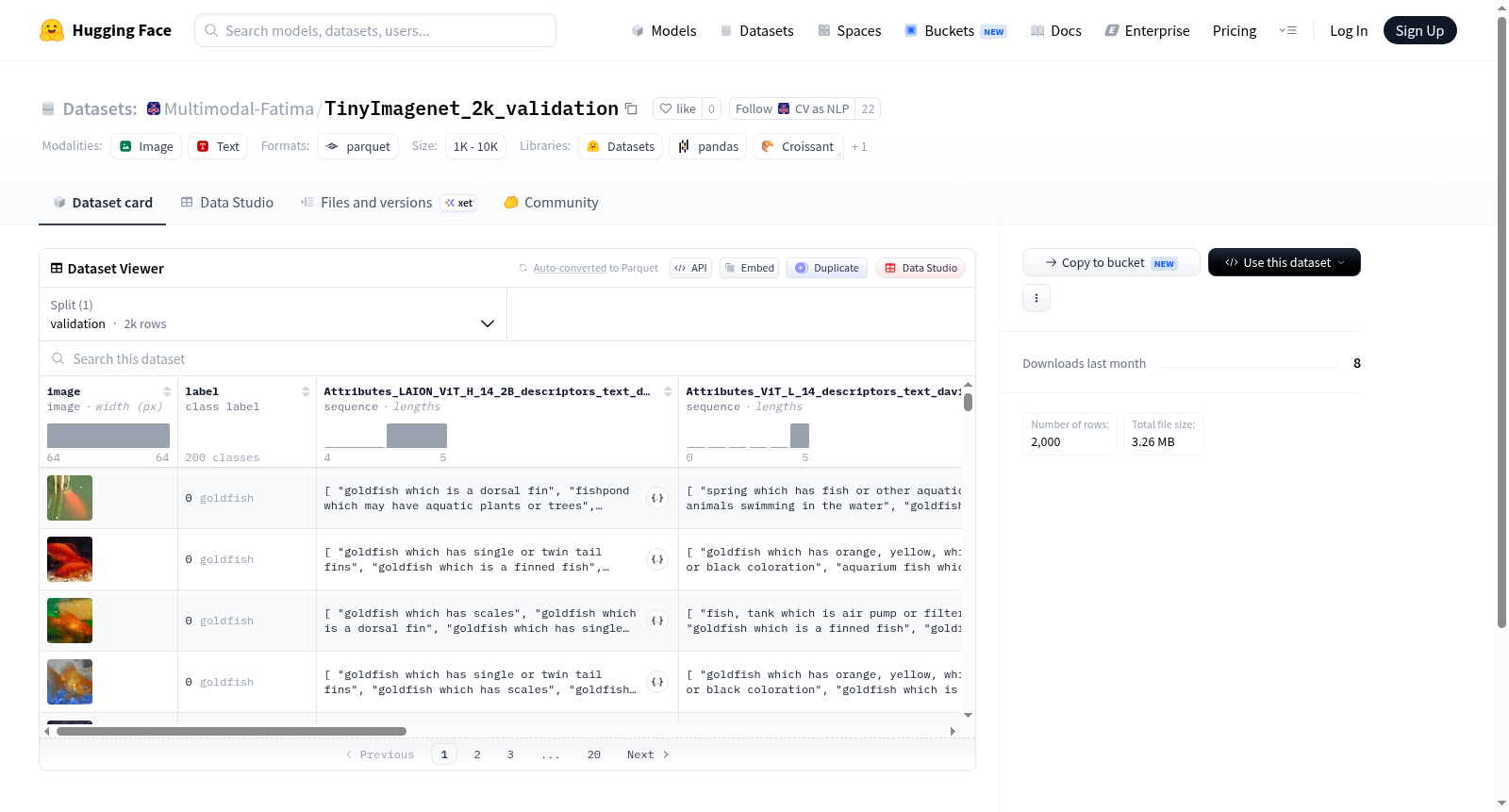Open the Pricing page link

pyautogui.click(x=1235, y=31)
